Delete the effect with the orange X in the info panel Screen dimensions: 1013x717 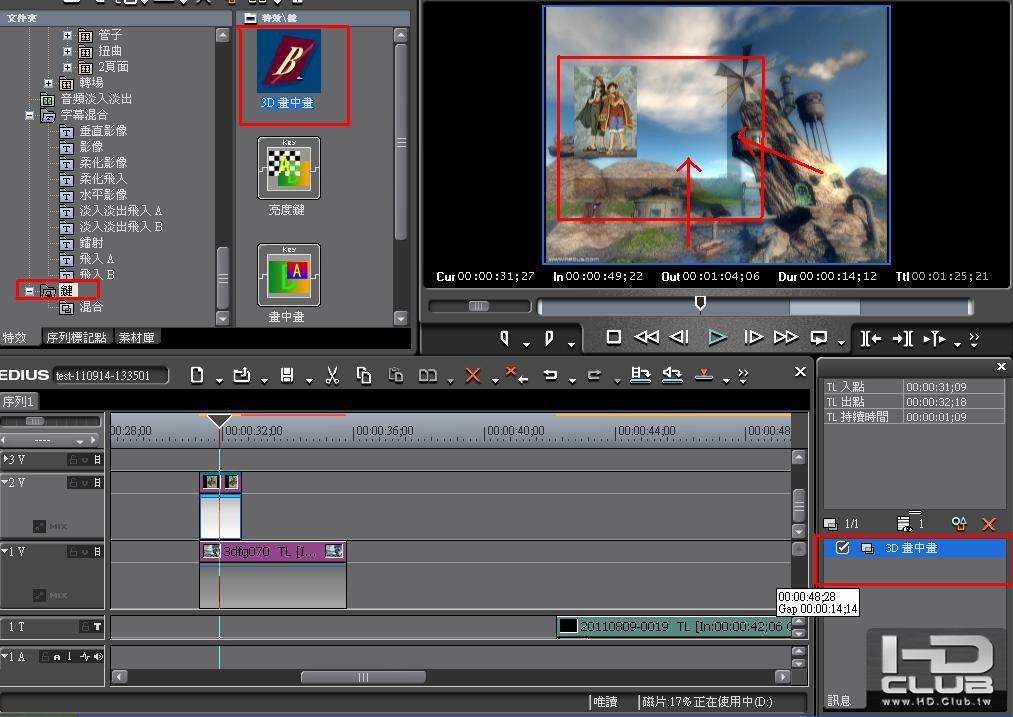click(x=988, y=524)
